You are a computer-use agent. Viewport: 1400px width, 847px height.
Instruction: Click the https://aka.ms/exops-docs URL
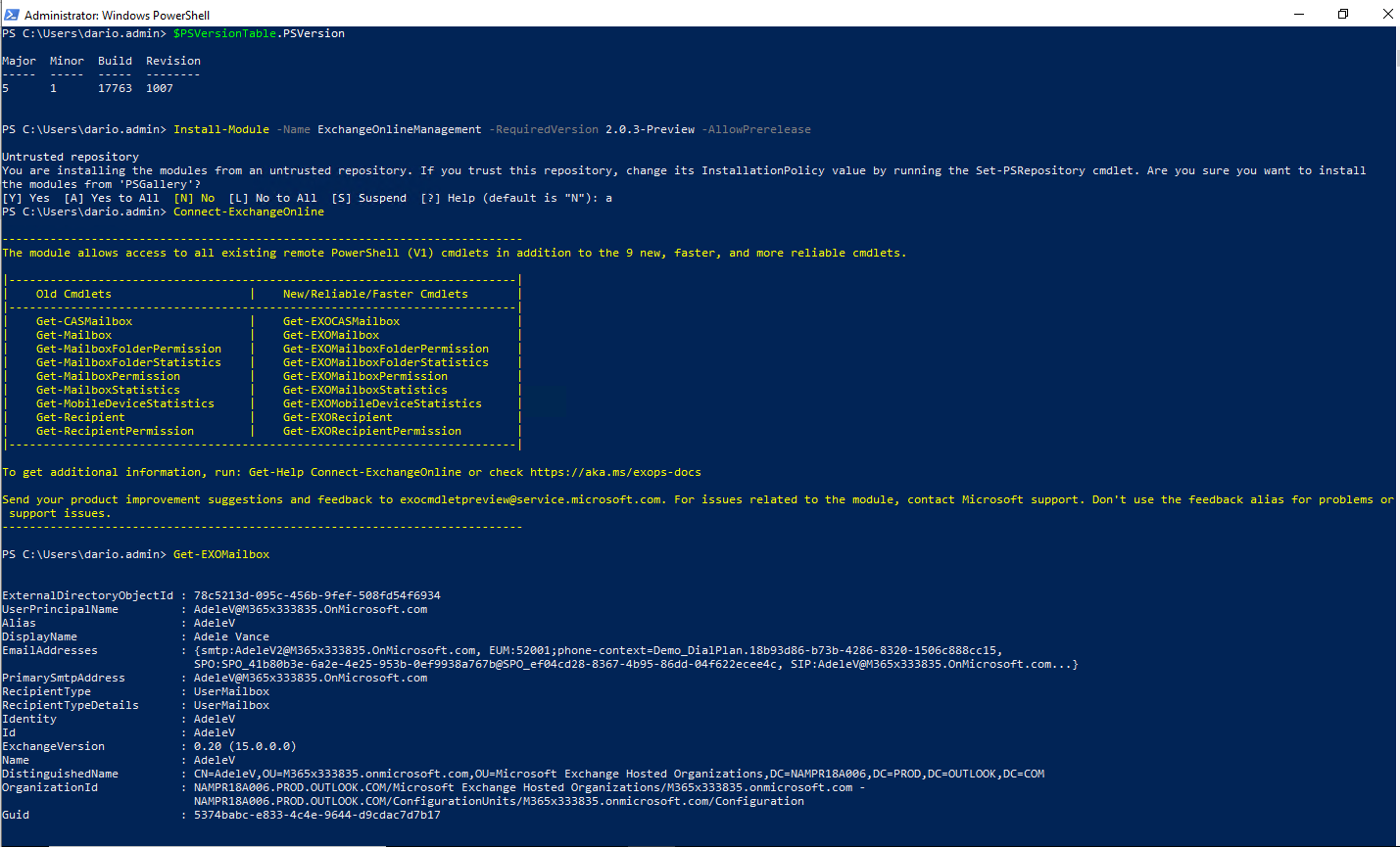[615, 472]
